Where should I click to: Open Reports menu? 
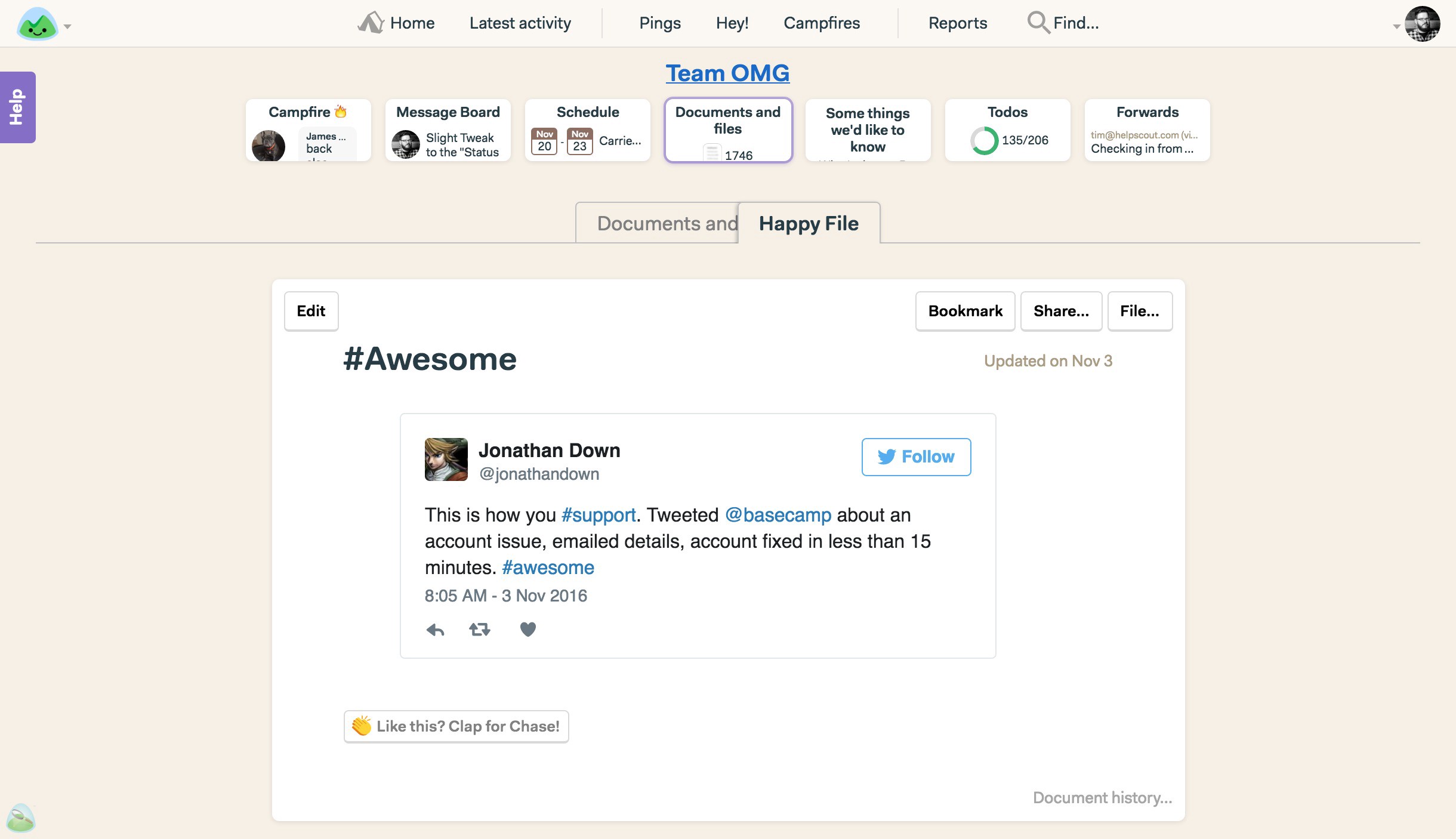tap(957, 23)
